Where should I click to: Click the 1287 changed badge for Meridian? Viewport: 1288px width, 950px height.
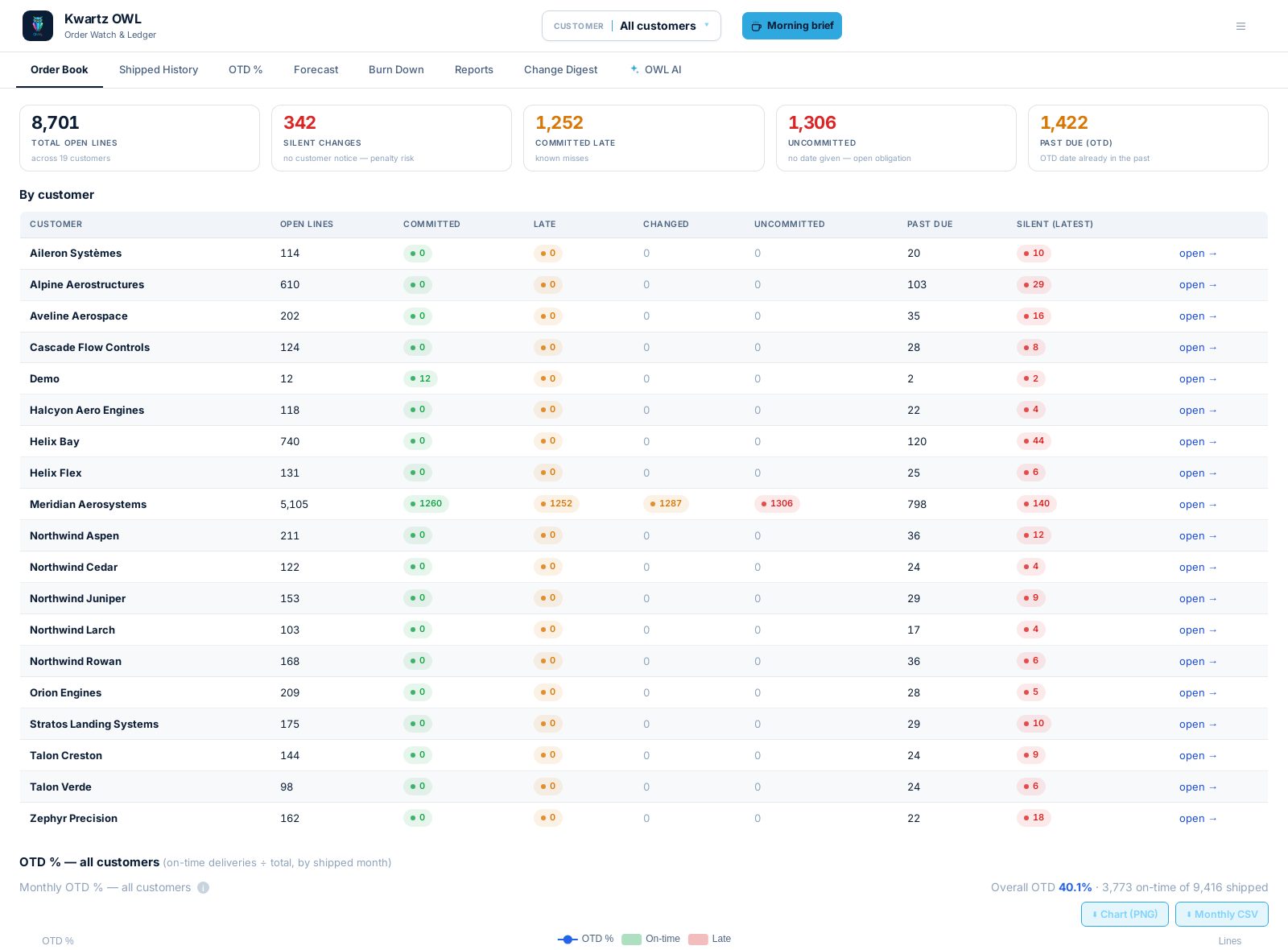coord(666,503)
